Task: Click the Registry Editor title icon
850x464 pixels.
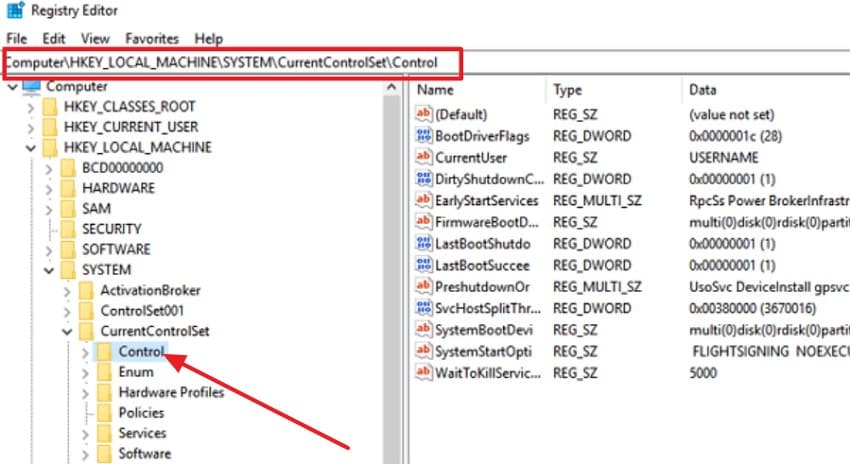Action: pyautogui.click(x=15, y=10)
